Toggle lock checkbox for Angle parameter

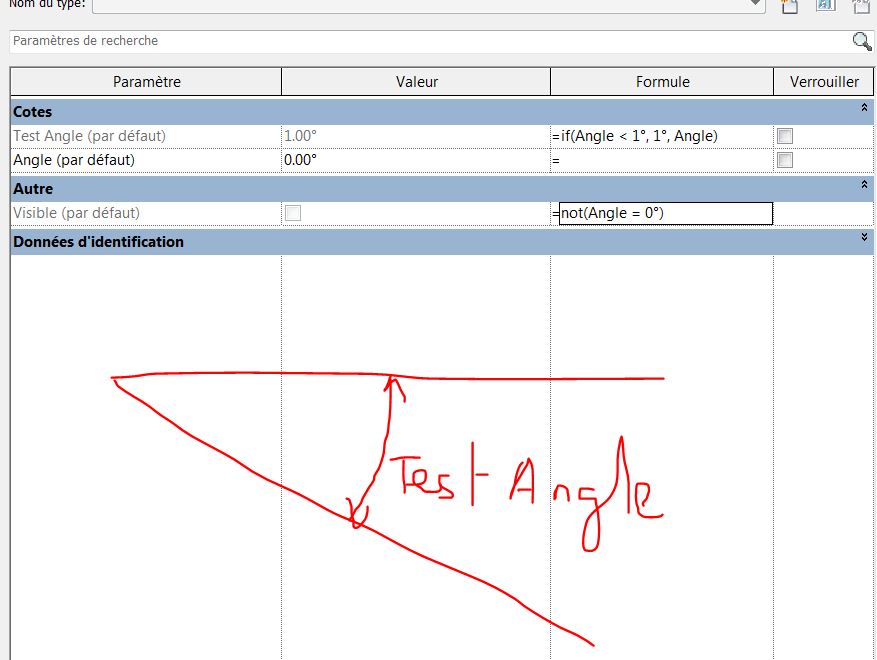(x=785, y=160)
